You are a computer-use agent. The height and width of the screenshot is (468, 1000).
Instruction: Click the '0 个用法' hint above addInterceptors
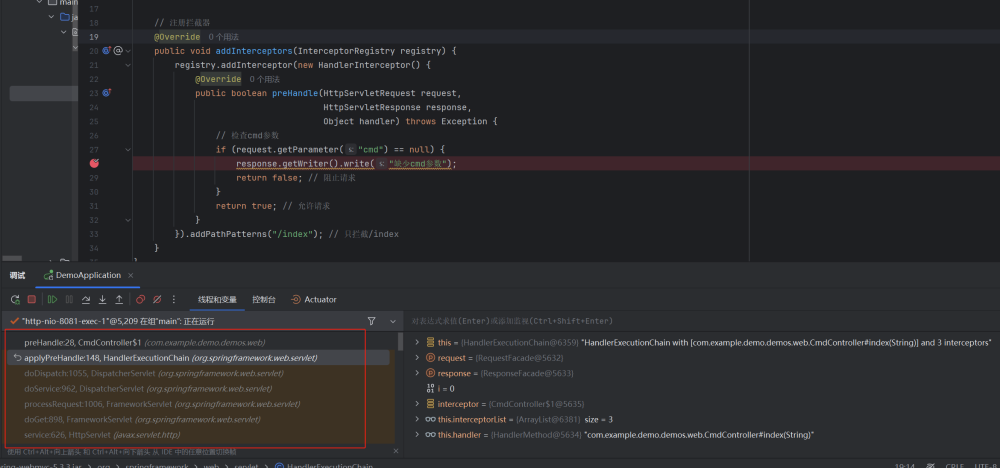pyautogui.click(x=223, y=37)
